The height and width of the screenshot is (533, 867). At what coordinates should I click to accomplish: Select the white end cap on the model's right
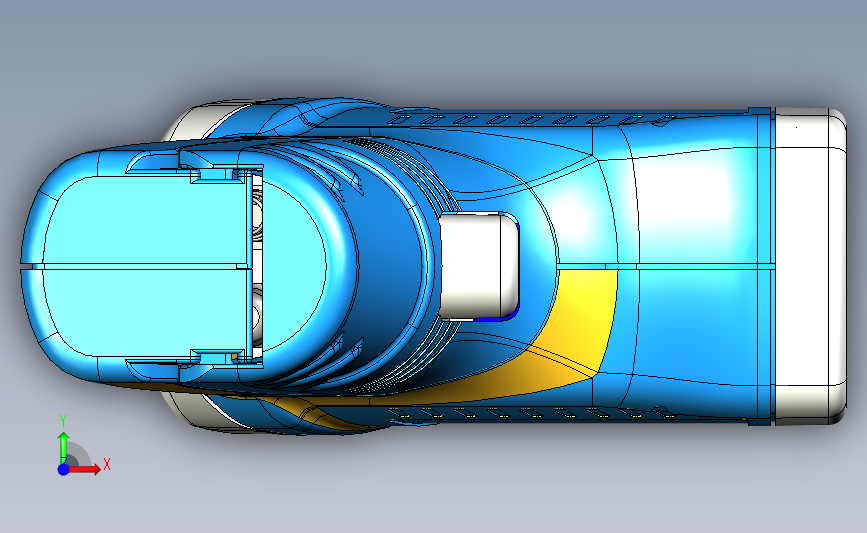811,266
